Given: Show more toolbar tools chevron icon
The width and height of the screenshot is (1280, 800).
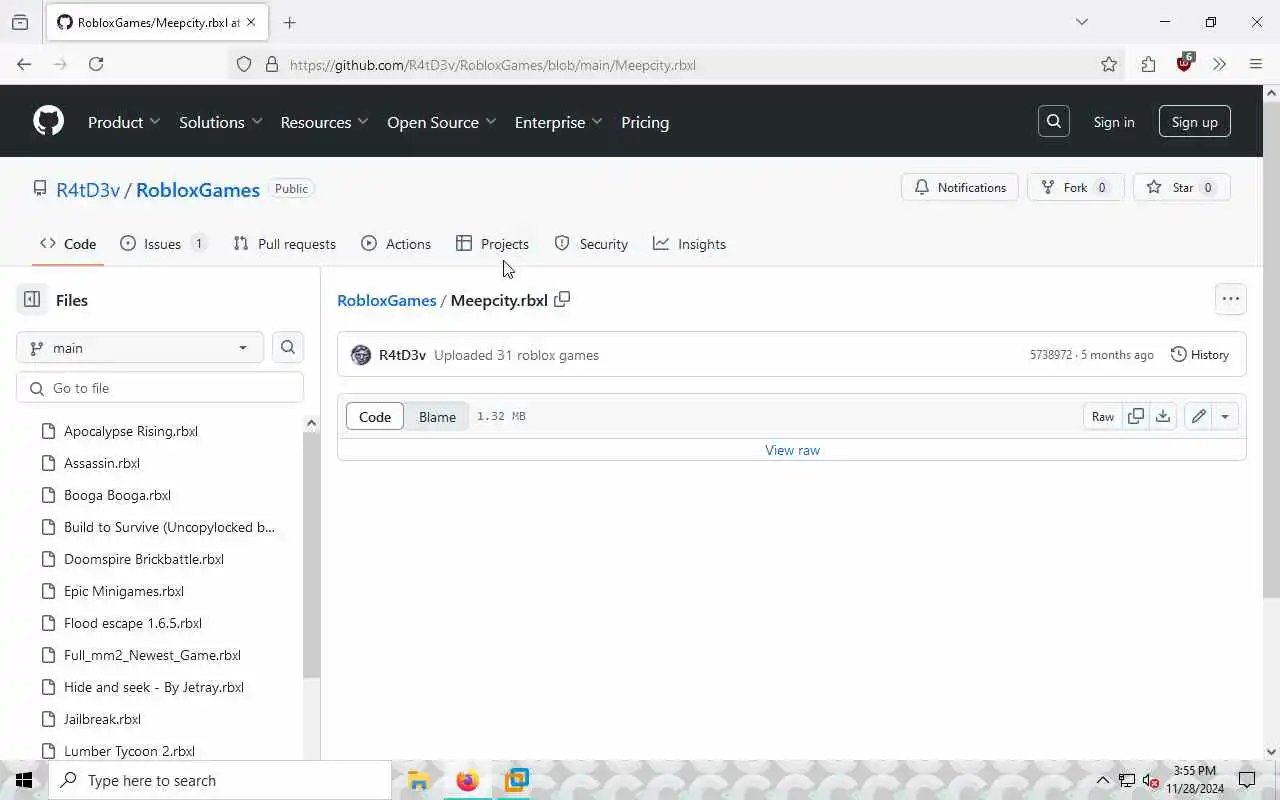Looking at the screenshot, I should tap(1219, 64).
